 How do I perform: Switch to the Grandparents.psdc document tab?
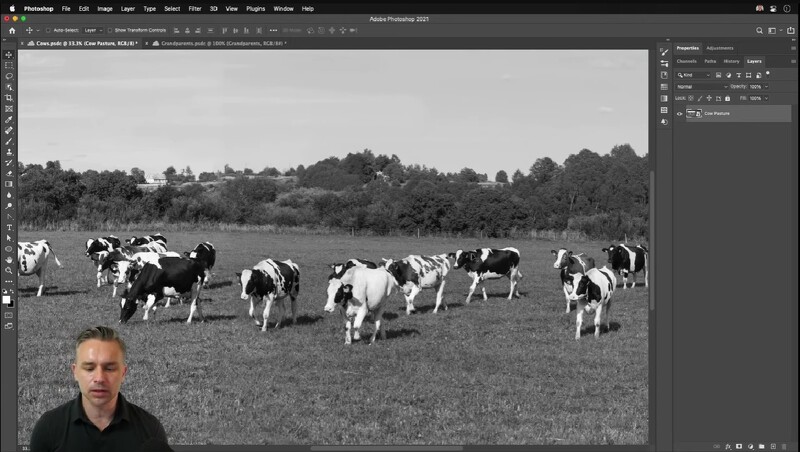[216, 43]
